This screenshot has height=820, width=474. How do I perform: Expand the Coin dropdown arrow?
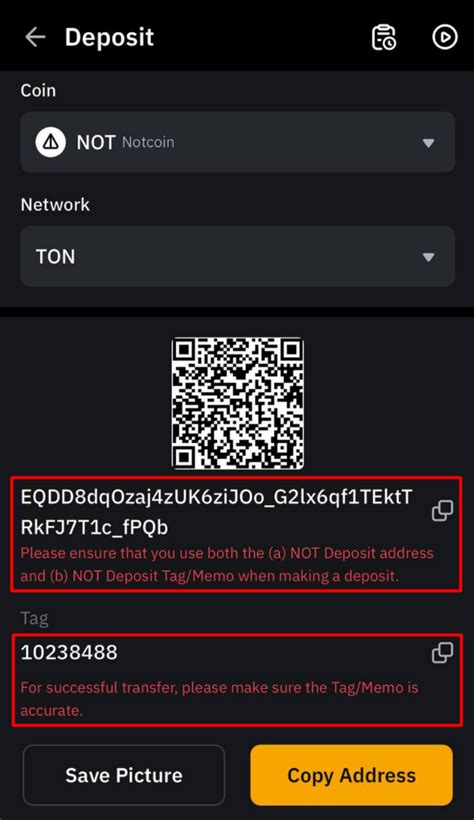[x=428, y=143]
